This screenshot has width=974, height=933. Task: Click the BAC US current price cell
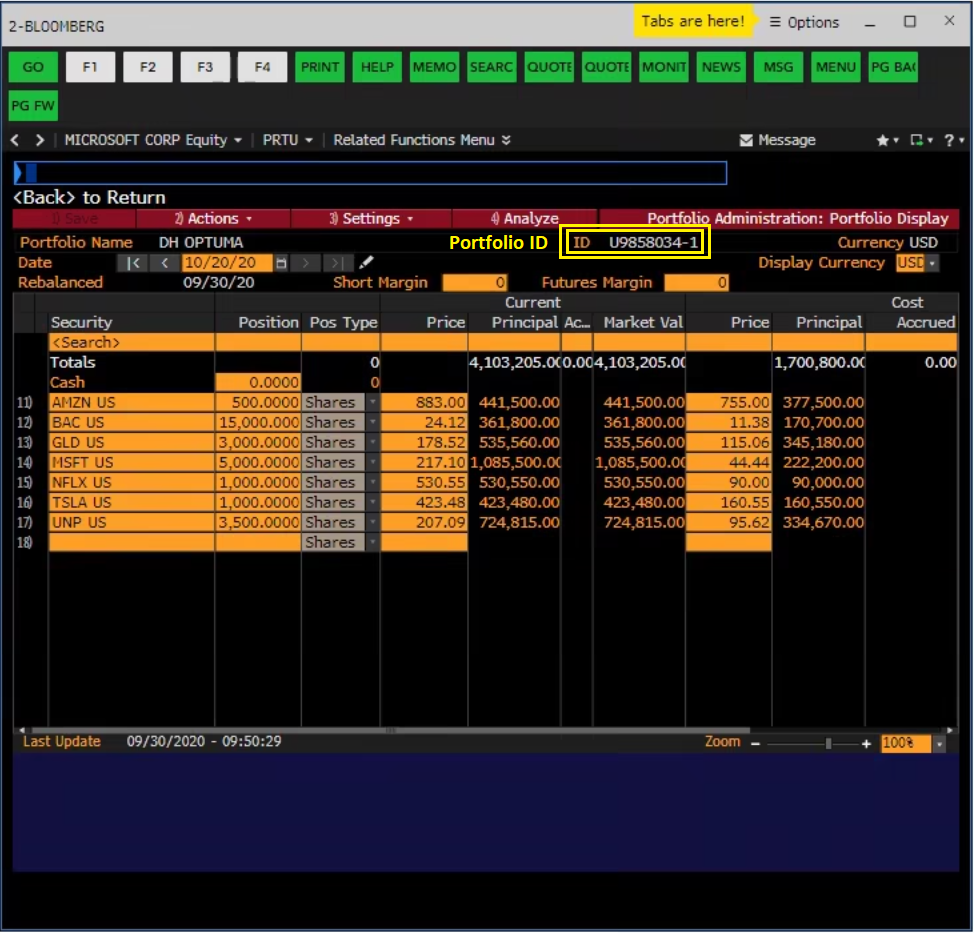[x=424, y=422]
